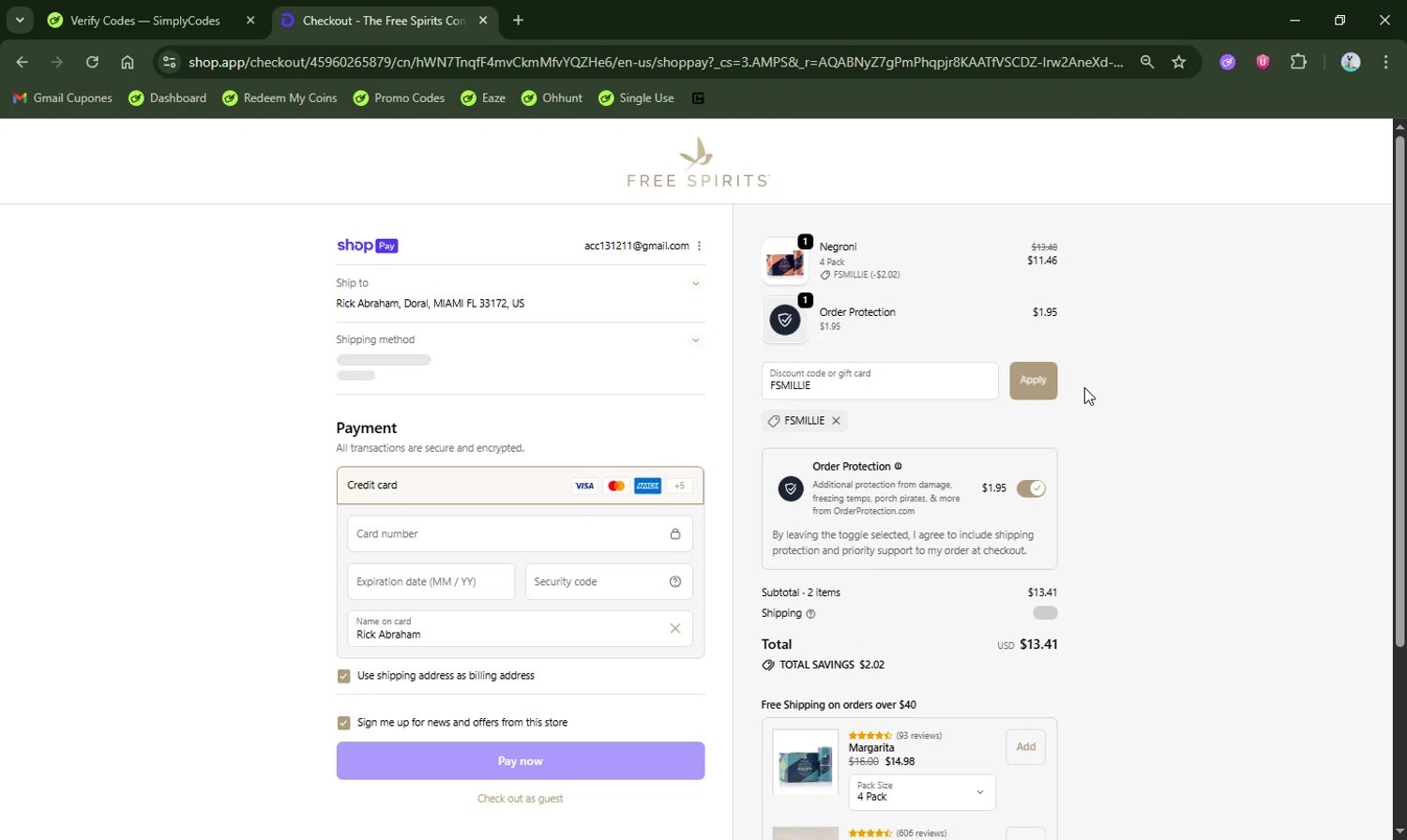Open the Chrome profile avatar
This screenshot has height=840, width=1407.
pyautogui.click(x=1351, y=62)
